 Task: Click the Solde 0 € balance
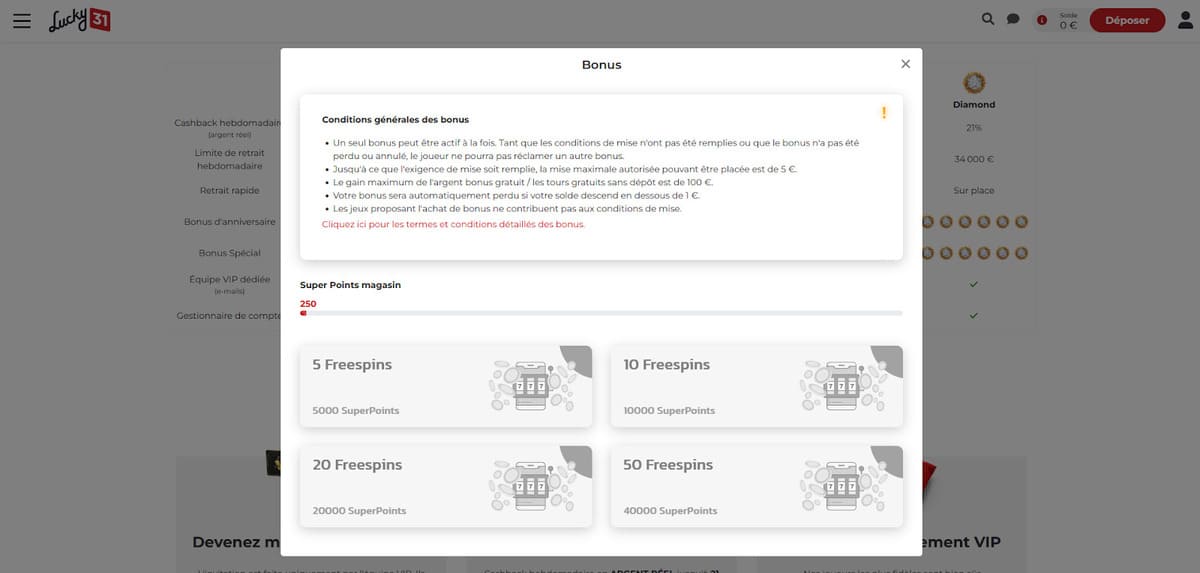(1068, 22)
